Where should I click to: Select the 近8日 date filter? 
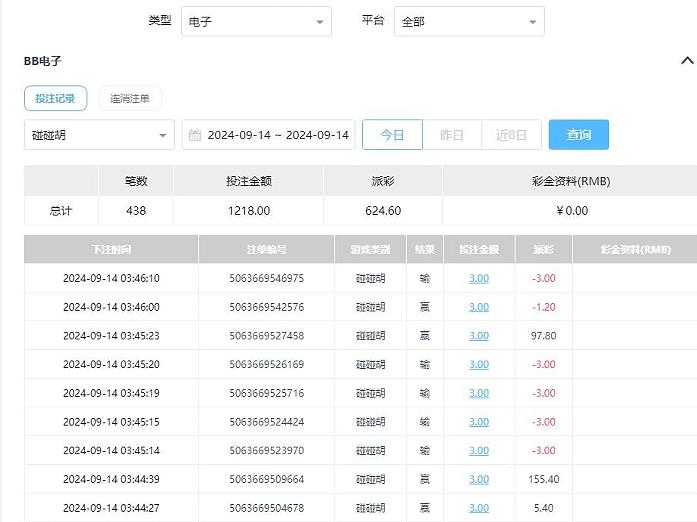click(x=511, y=135)
